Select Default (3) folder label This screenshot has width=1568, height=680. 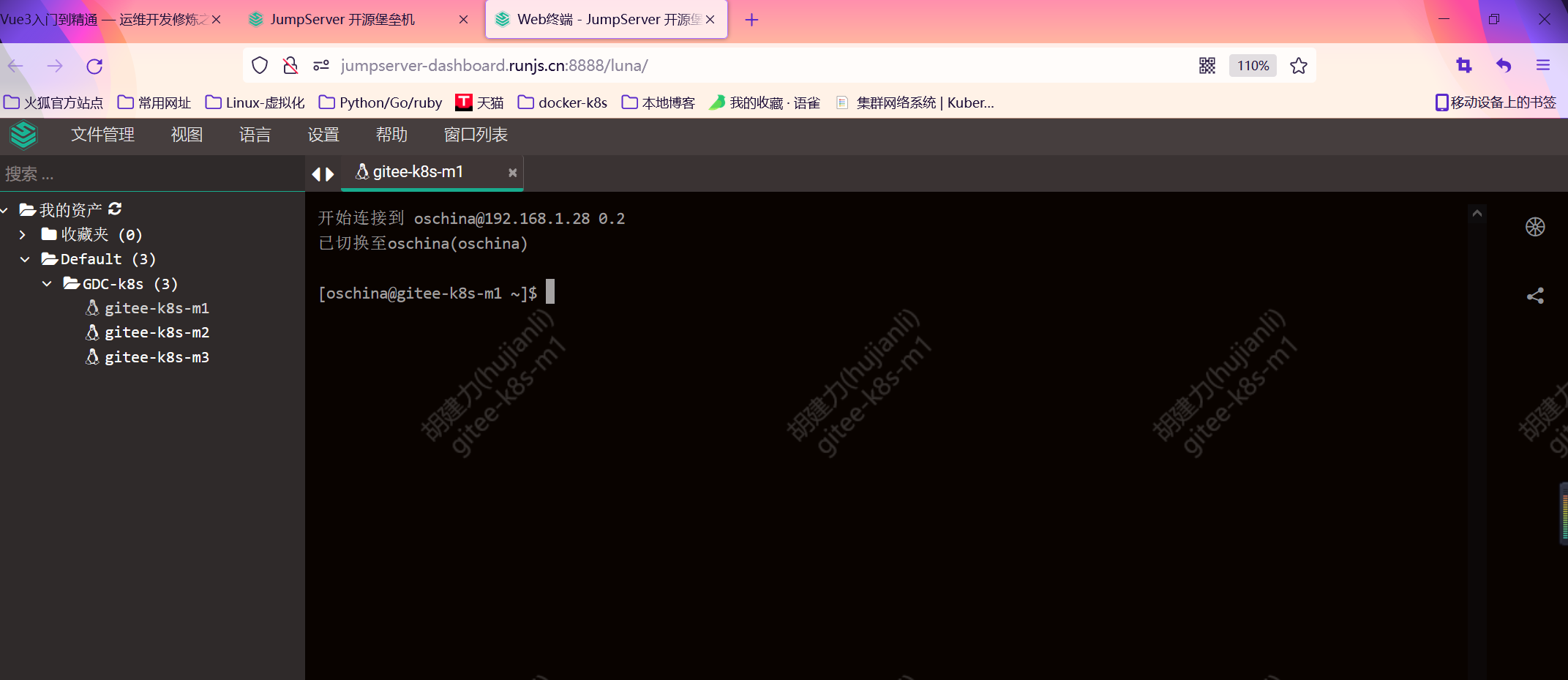pyautogui.click(x=108, y=259)
